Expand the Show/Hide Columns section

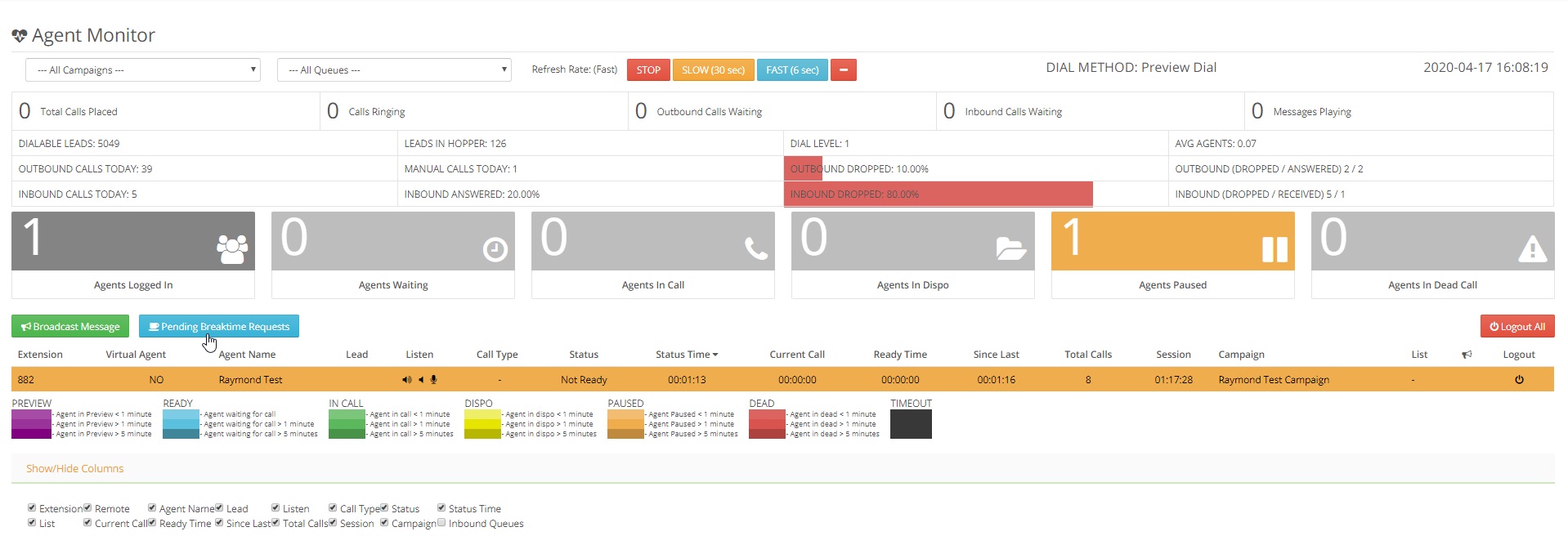74,469
